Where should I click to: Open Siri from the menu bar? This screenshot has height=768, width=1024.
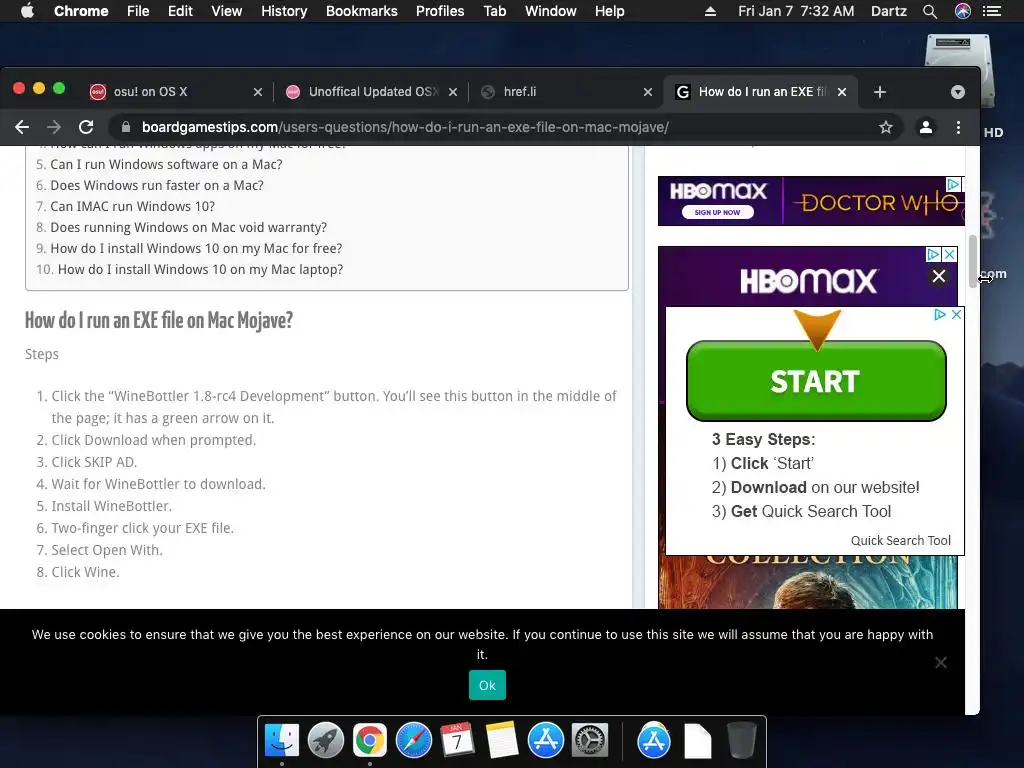[963, 11]
